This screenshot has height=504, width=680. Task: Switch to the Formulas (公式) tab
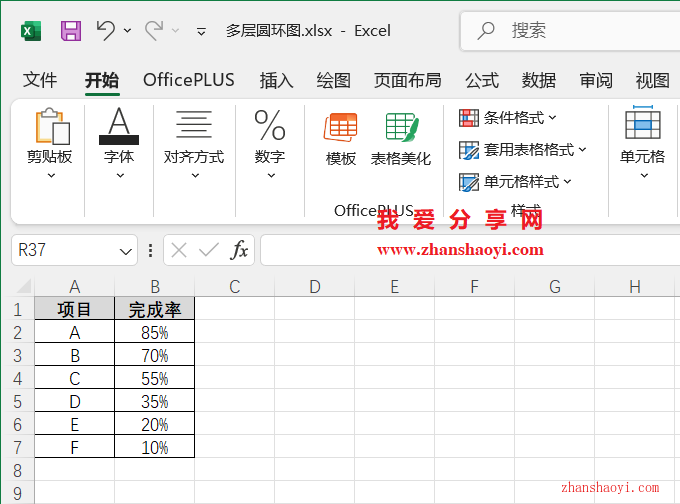tap(481, 80)
